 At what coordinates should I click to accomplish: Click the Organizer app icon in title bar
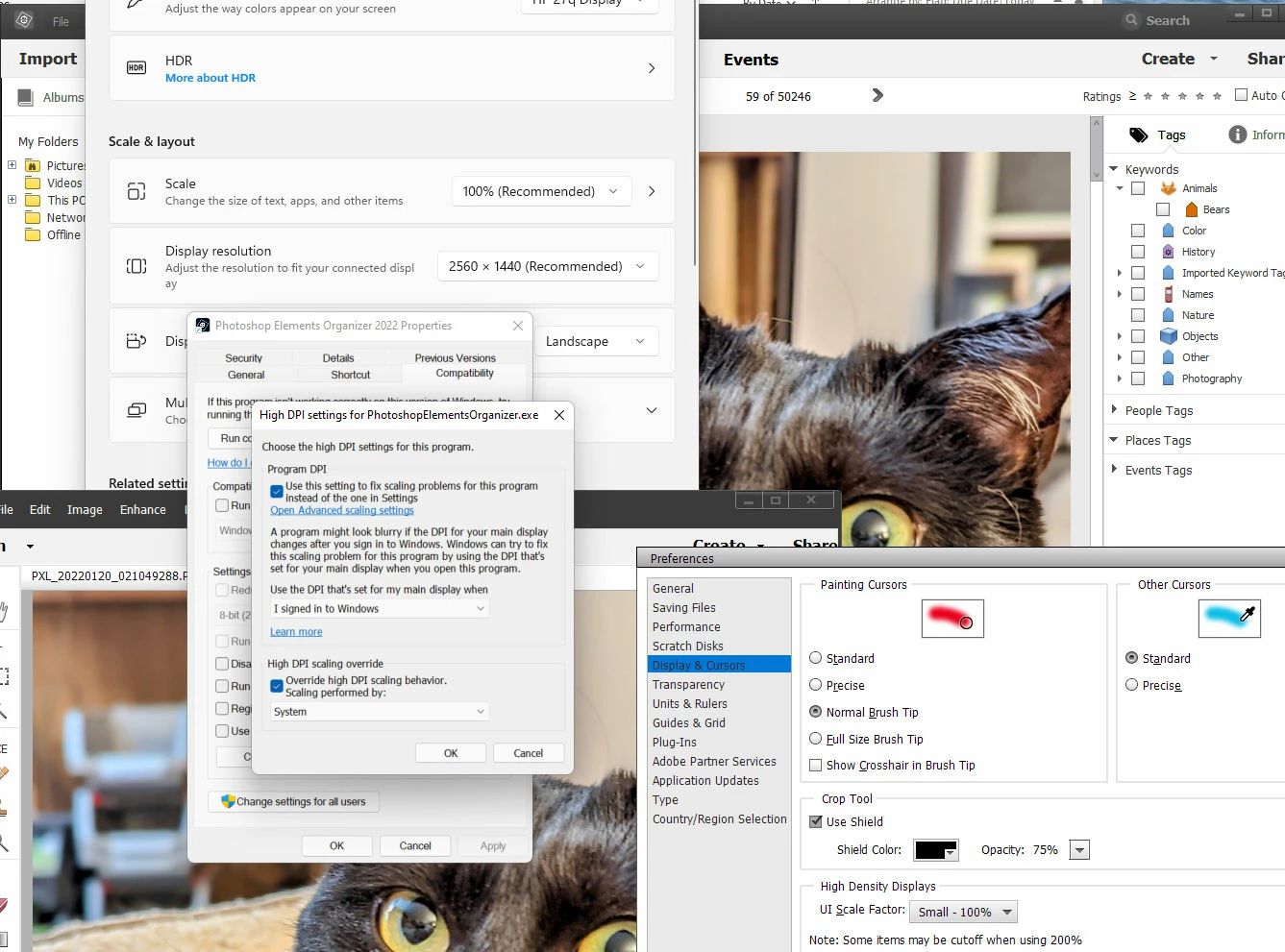24,20
